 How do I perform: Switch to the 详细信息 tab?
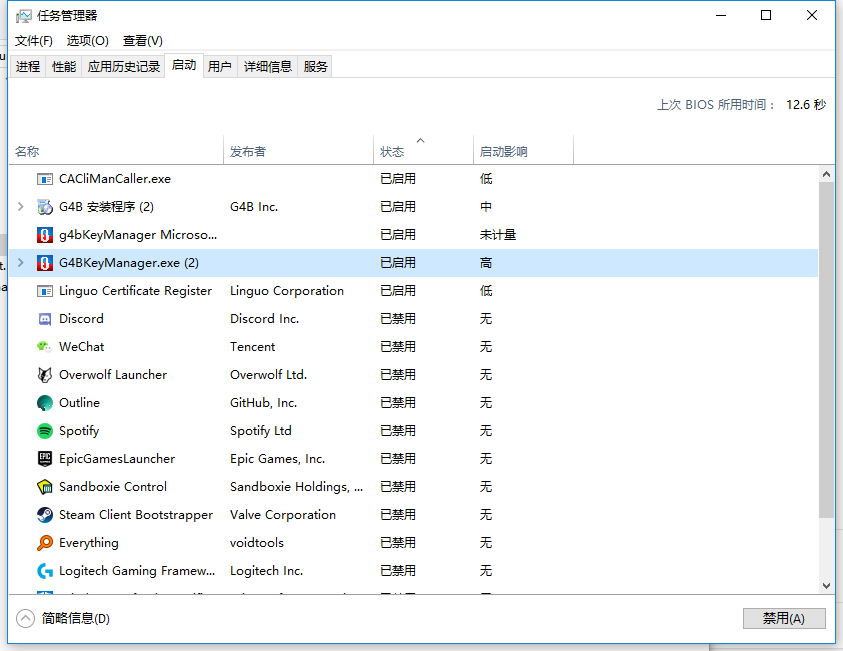click(268, 67)
